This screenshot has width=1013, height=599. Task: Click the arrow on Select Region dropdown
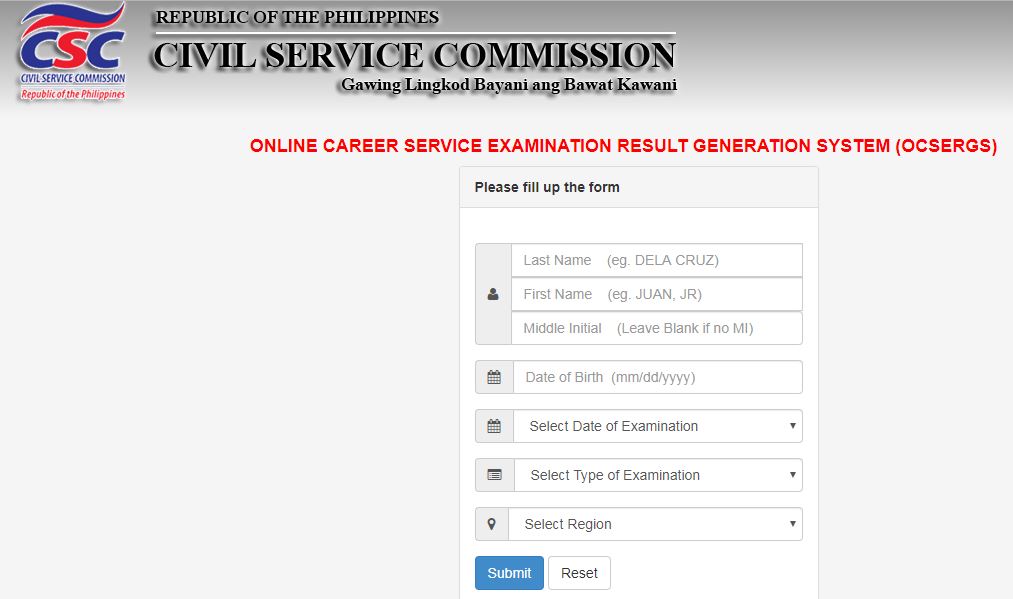point(793,524)
